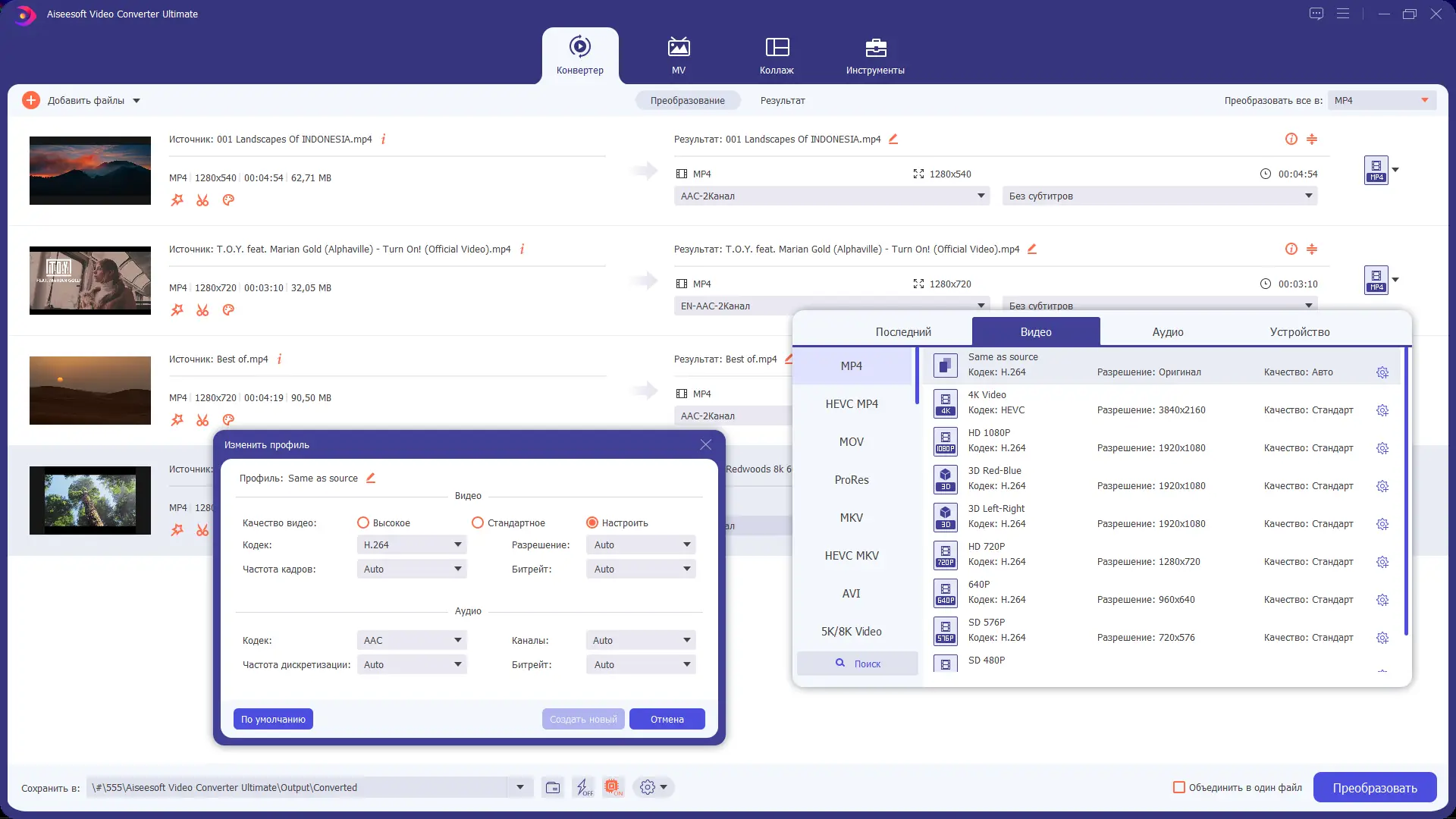Click compress icon for T.O.Y. result row

tap(1311, 249)
